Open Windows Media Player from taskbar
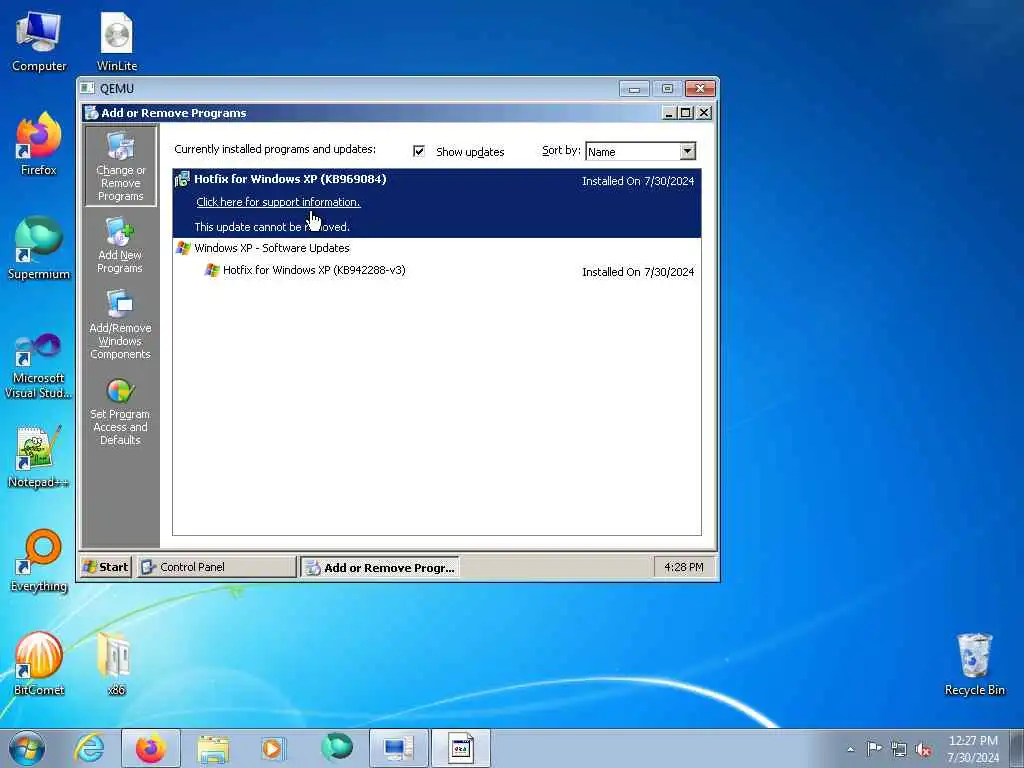The image size is (1024, 768). point(272,748)
